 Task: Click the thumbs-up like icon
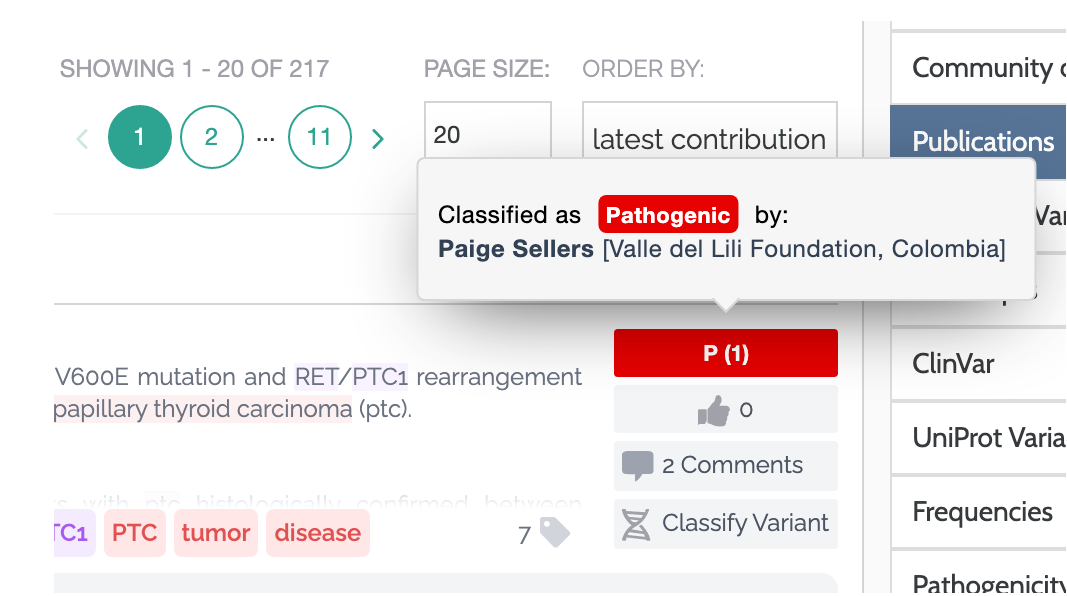[713, 410]
